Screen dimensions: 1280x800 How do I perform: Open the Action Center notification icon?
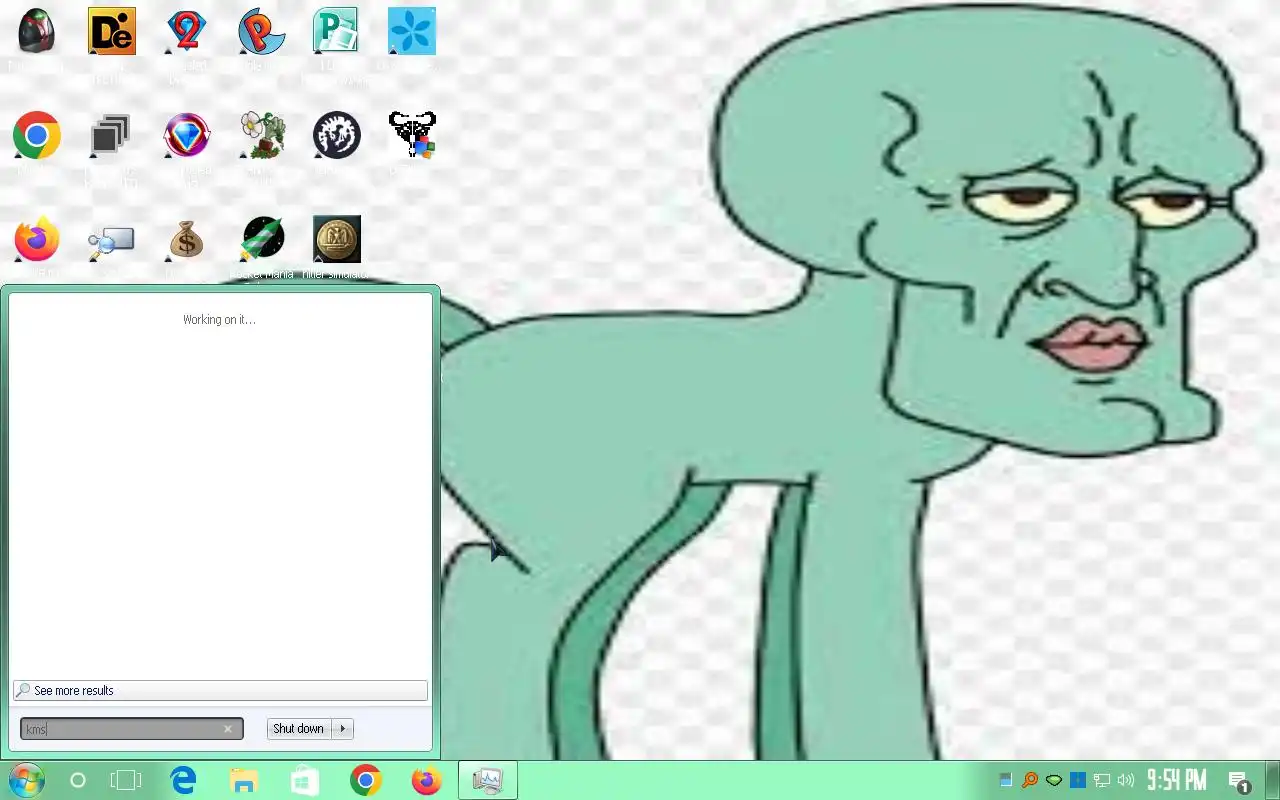(1240, 781)
